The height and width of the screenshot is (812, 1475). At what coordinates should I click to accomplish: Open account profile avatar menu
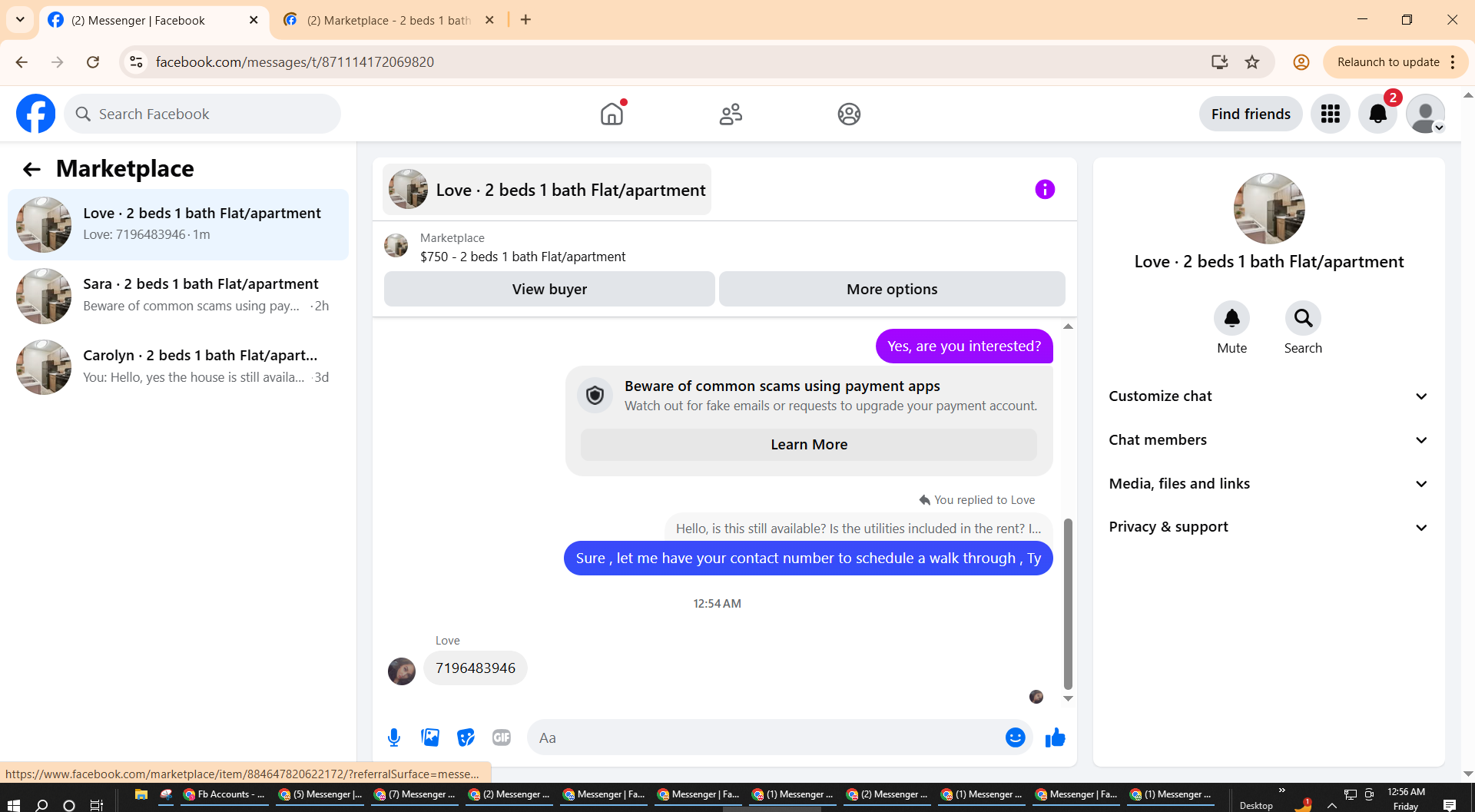1426,114
